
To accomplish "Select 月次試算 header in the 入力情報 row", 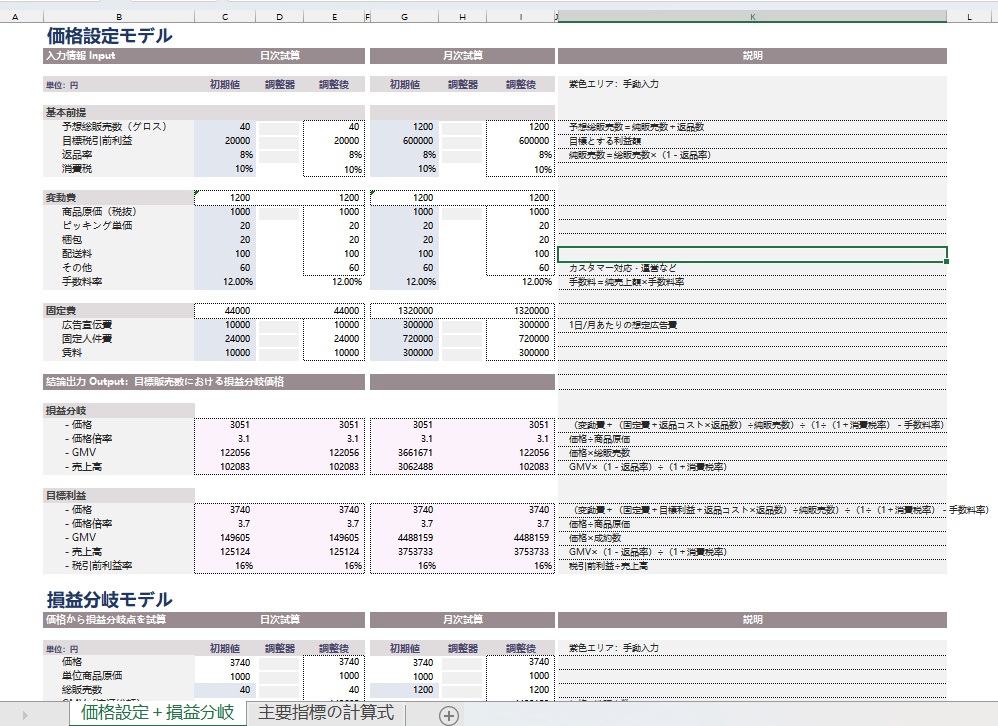I will click(463, 56).
